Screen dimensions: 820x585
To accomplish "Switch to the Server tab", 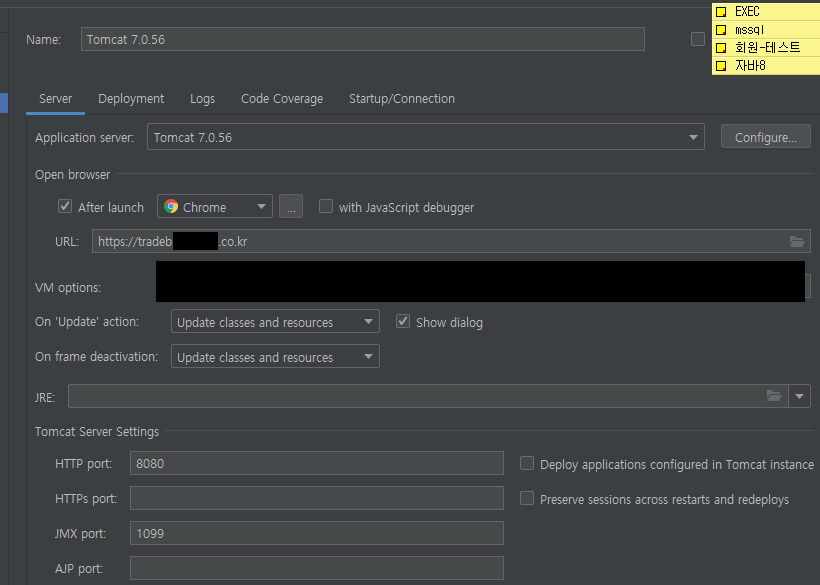I will pyautogui.click(x=55, y=99).
